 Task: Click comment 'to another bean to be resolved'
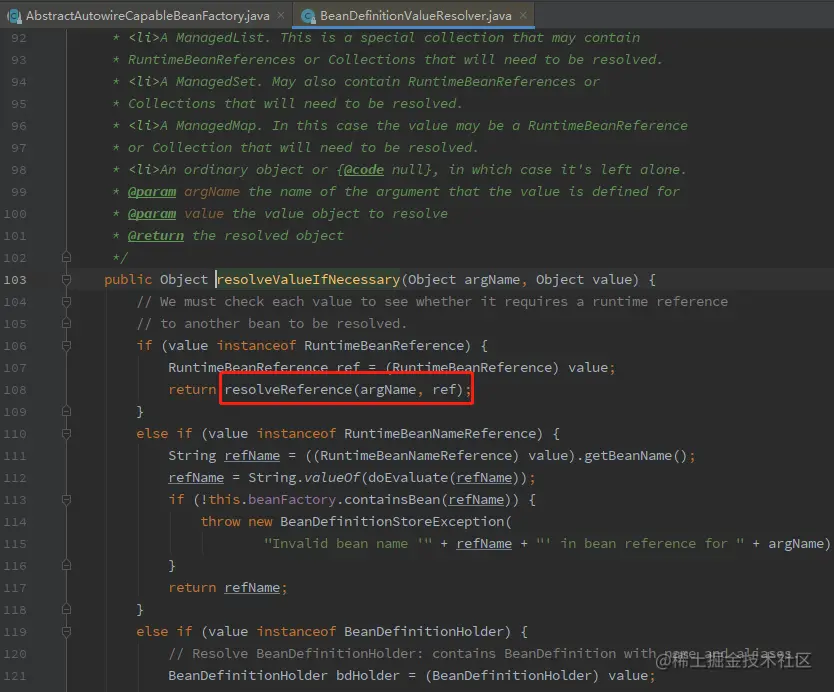pos(271,323)
